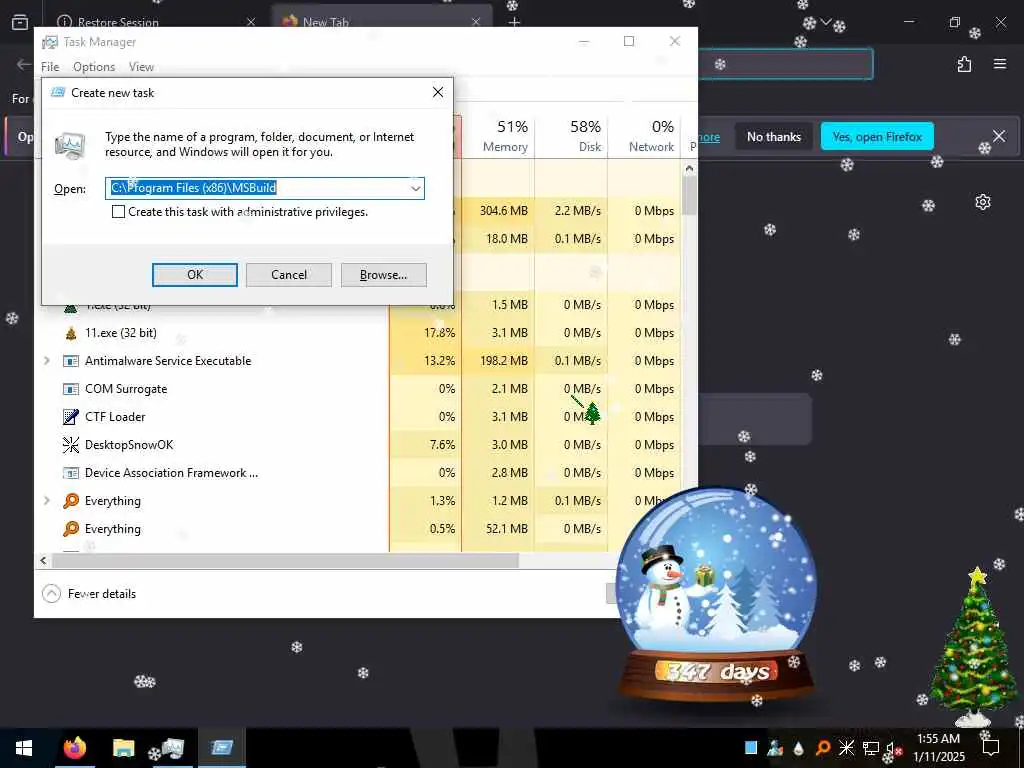Close the Restore Session tab

(x=251, y=22)
